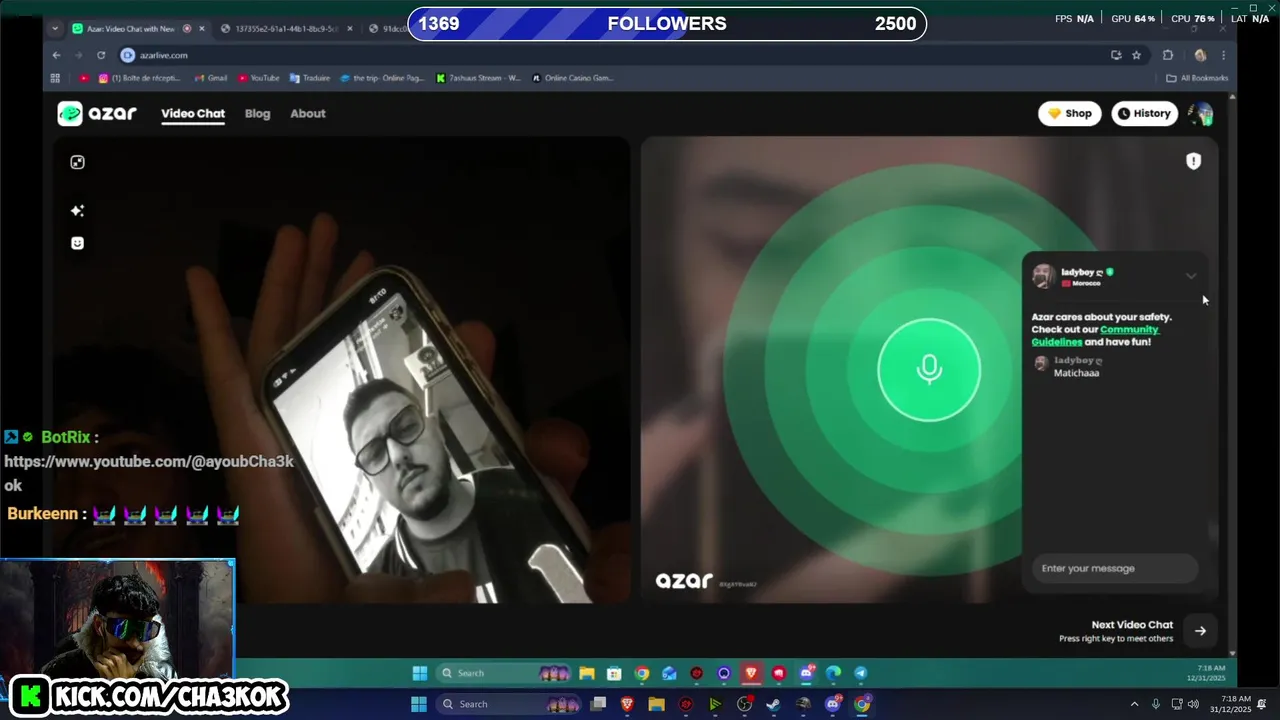Click the dice icon on the local video
1280x720 pixels.
point(77,162)
